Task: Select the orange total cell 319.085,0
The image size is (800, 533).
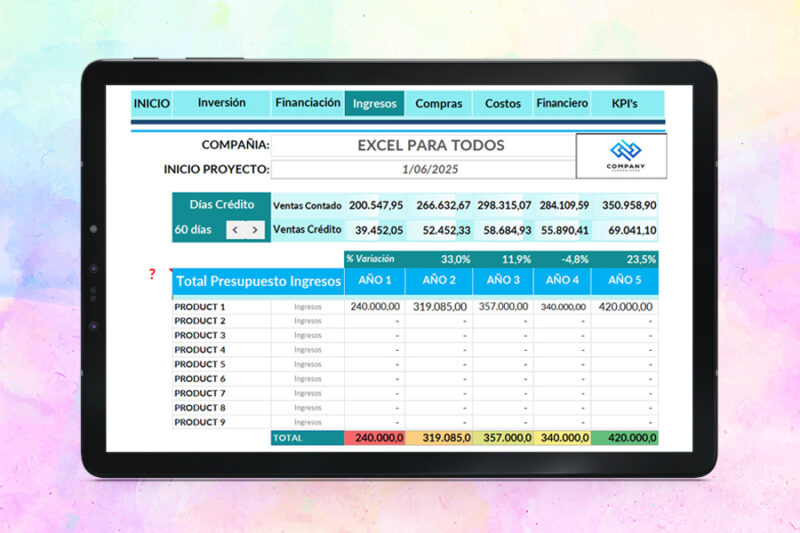Action: pyautogui.click(x=439, y=438)
